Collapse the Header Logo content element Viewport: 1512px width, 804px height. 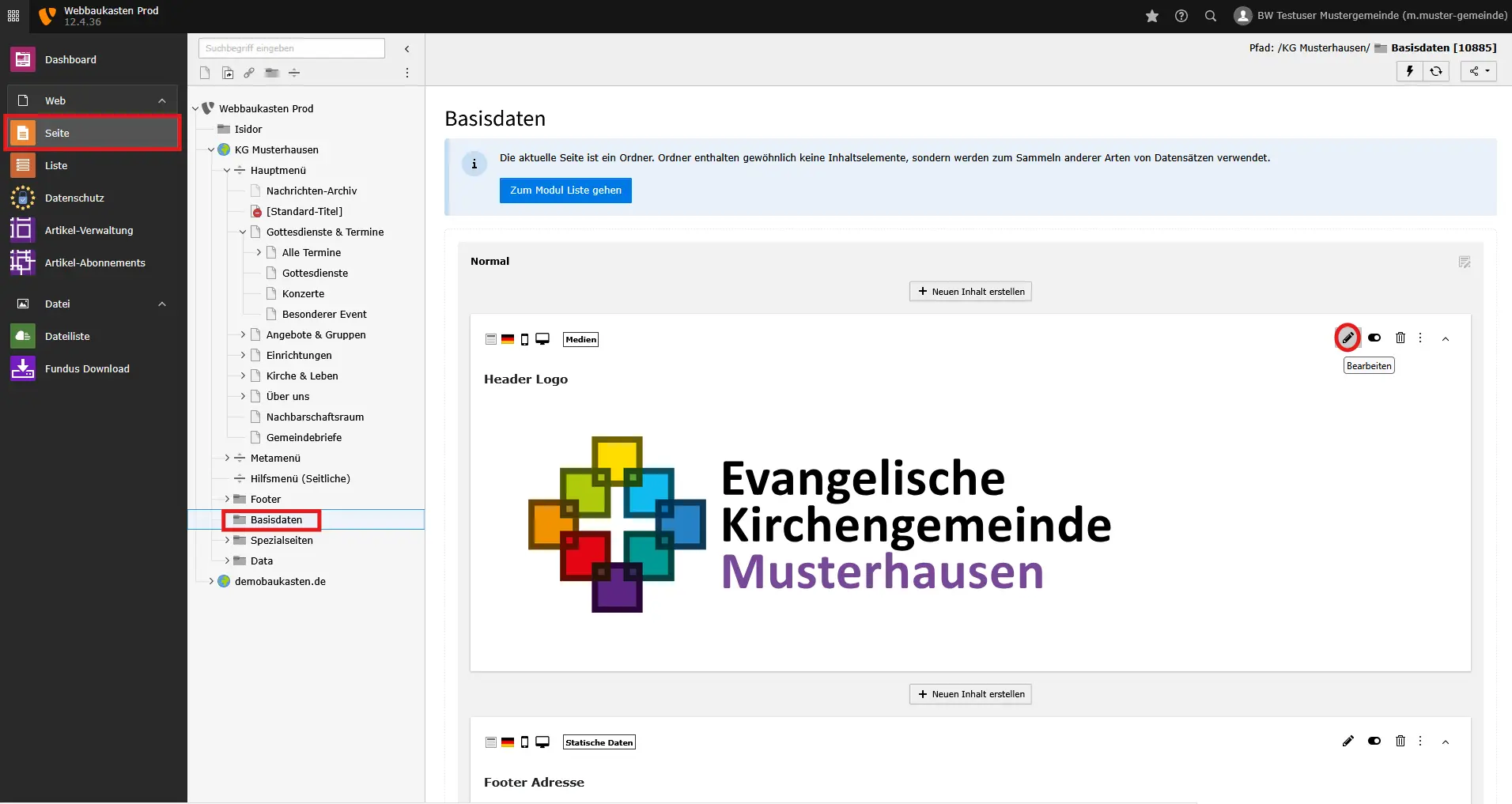1445,339
